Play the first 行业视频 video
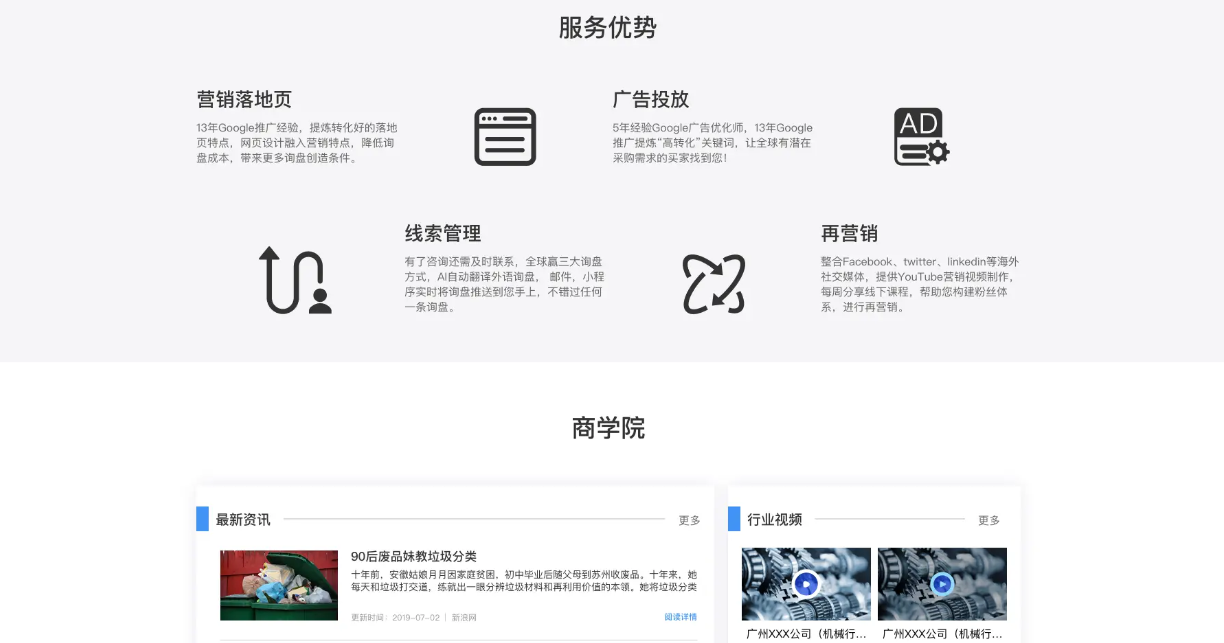 [806, 584]
